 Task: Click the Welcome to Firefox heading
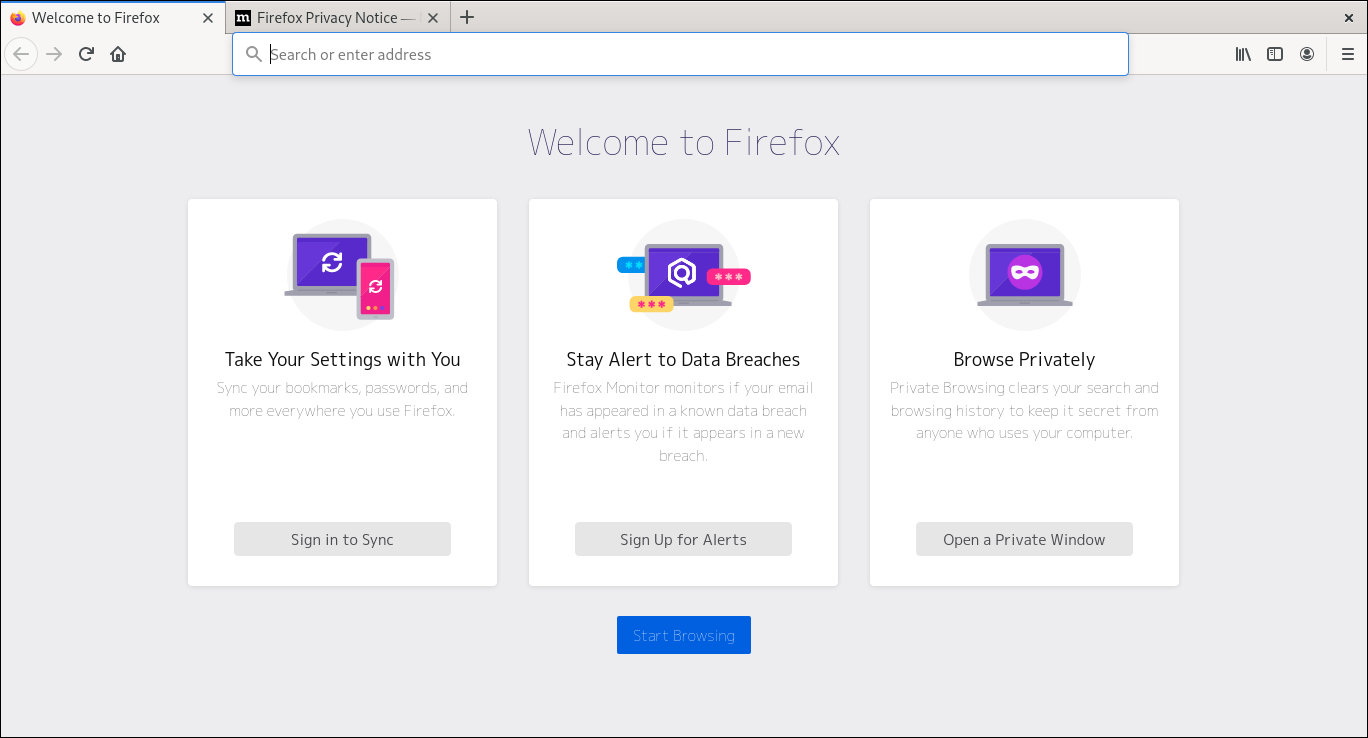click(x=683, y=142)
